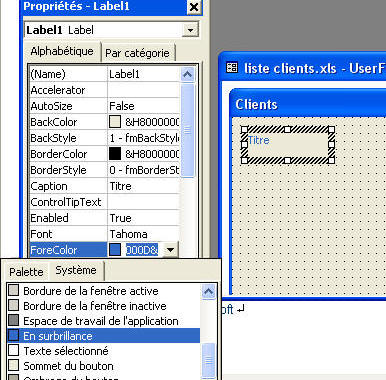Choose Espace de travail de l'application
This screenshot has height=380, width=386.
coord(103,321)
